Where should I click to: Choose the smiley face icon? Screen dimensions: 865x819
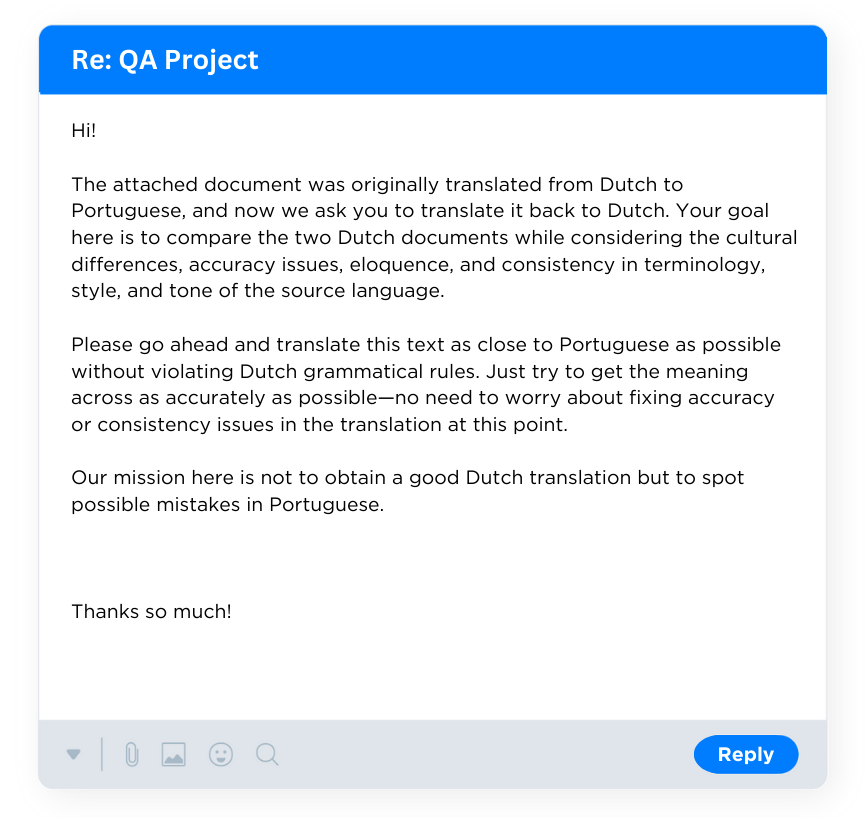pos(220,754)
